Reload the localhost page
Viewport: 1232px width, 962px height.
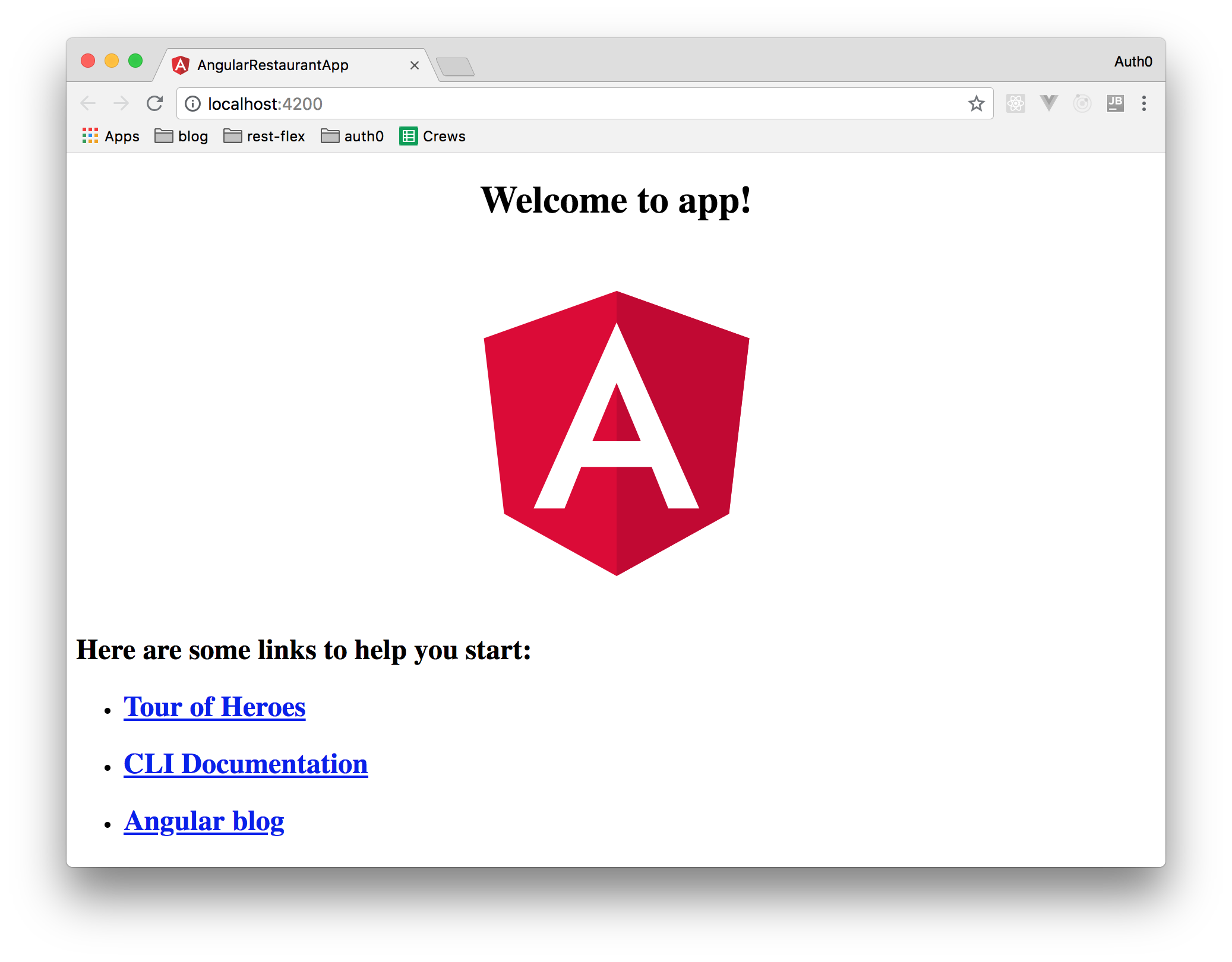[x=155, y=103]
